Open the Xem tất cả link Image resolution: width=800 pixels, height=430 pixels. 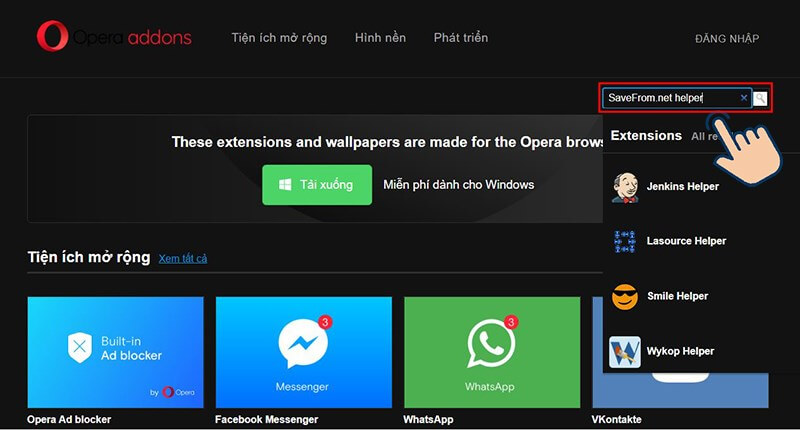coord(183,259)
